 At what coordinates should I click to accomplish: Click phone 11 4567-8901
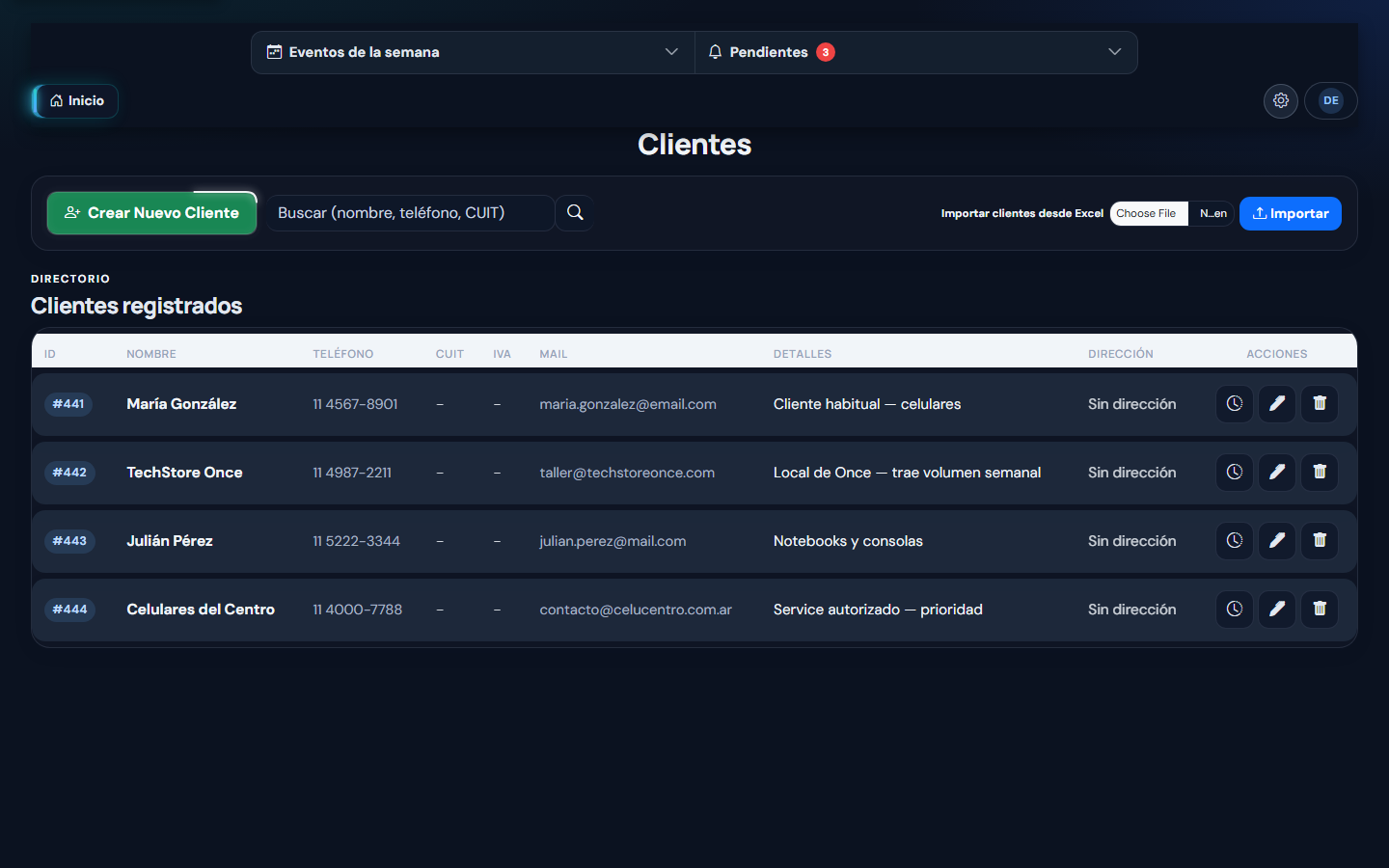point(355,404)
